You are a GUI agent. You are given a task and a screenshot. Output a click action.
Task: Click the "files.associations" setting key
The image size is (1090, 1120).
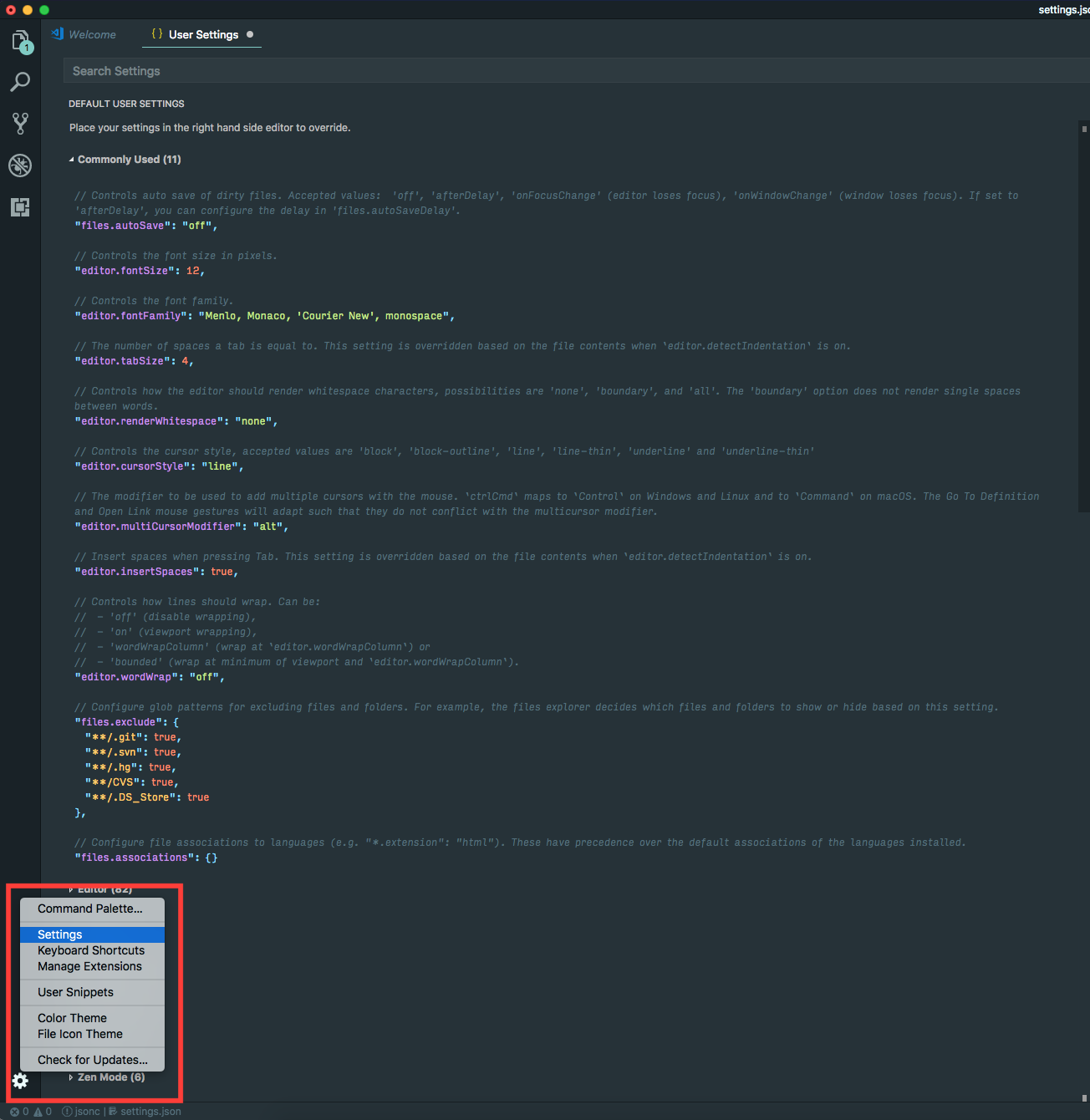click(x=135, y=858)
